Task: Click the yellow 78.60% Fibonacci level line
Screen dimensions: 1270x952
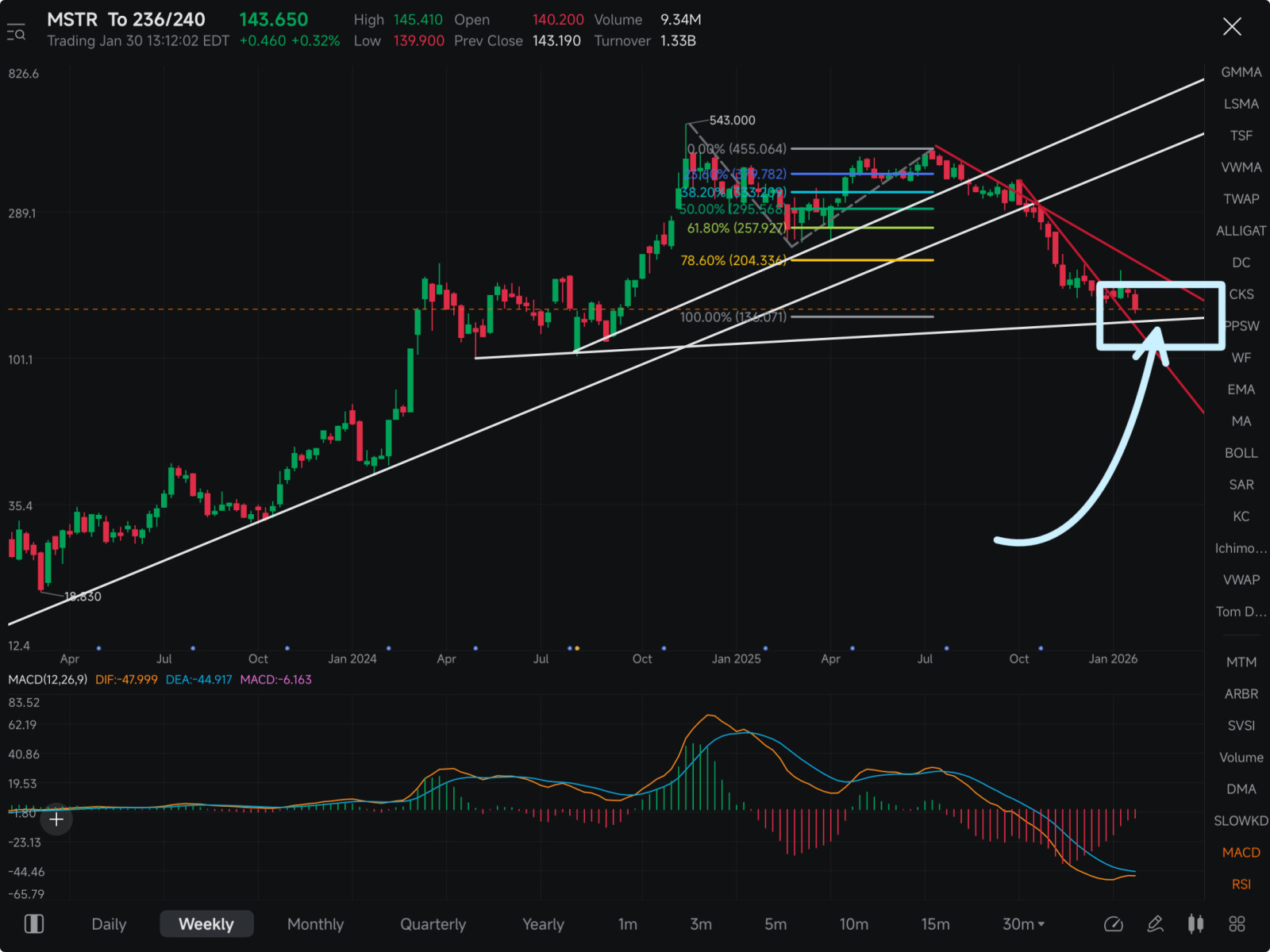Action: [861, 260]
